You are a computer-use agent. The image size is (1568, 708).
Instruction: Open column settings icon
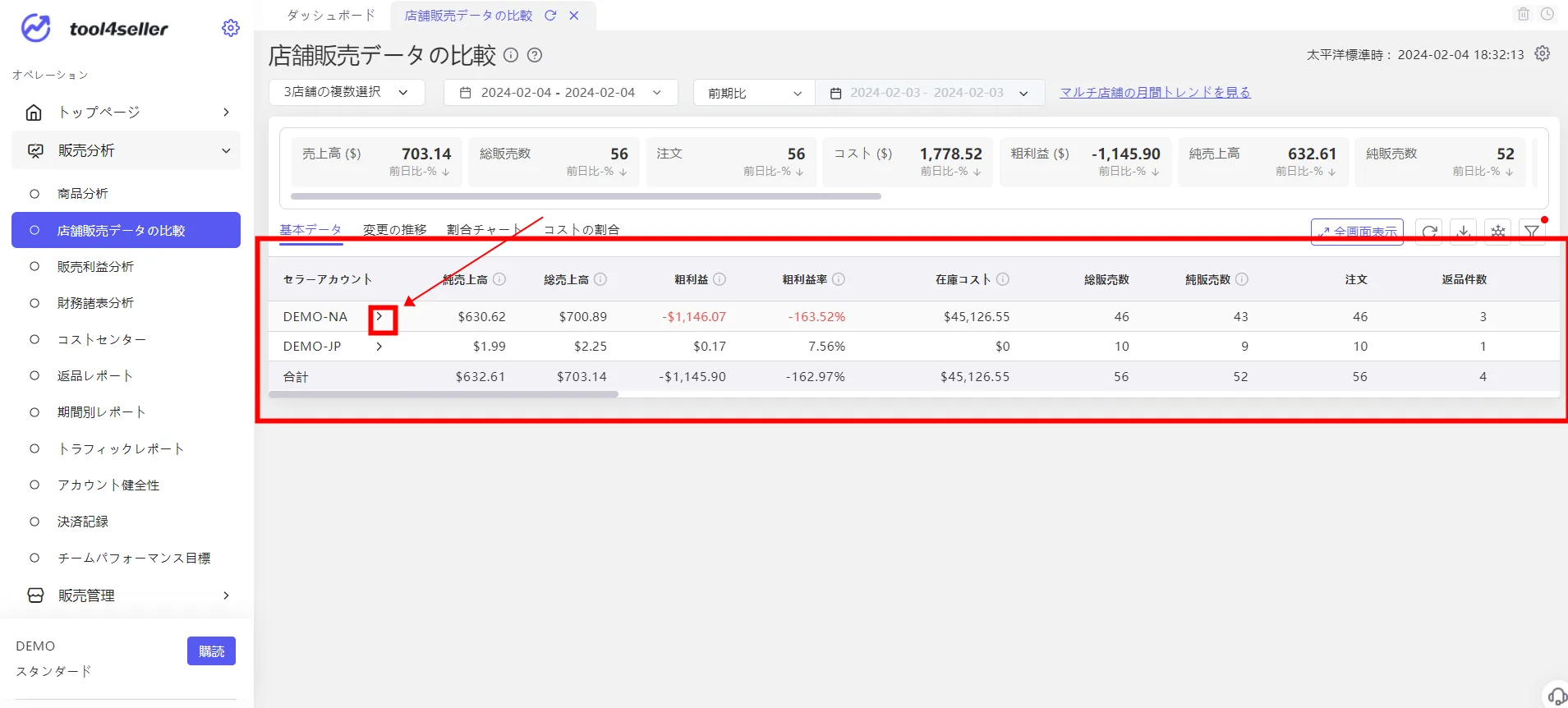pos(1498,232)
